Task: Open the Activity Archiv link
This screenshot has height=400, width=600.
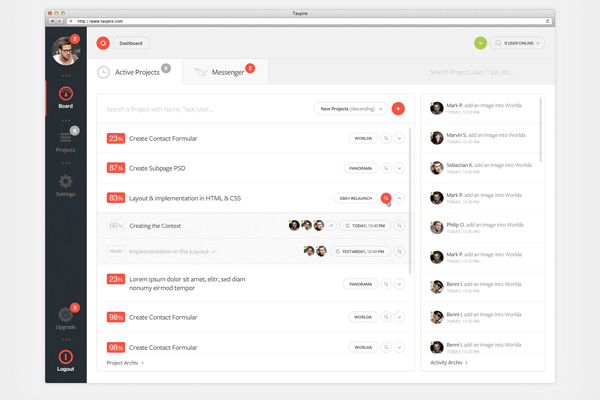Action: point(449,363)
